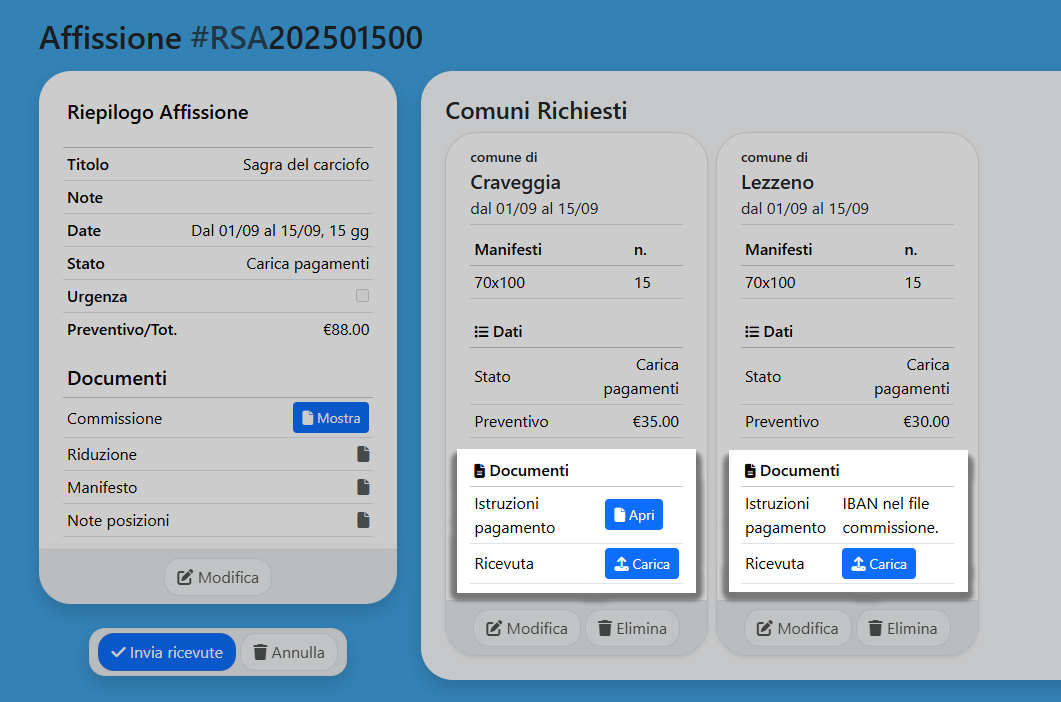Click the Affissione #RSA202501500 page heading

(x=231, y=38)
